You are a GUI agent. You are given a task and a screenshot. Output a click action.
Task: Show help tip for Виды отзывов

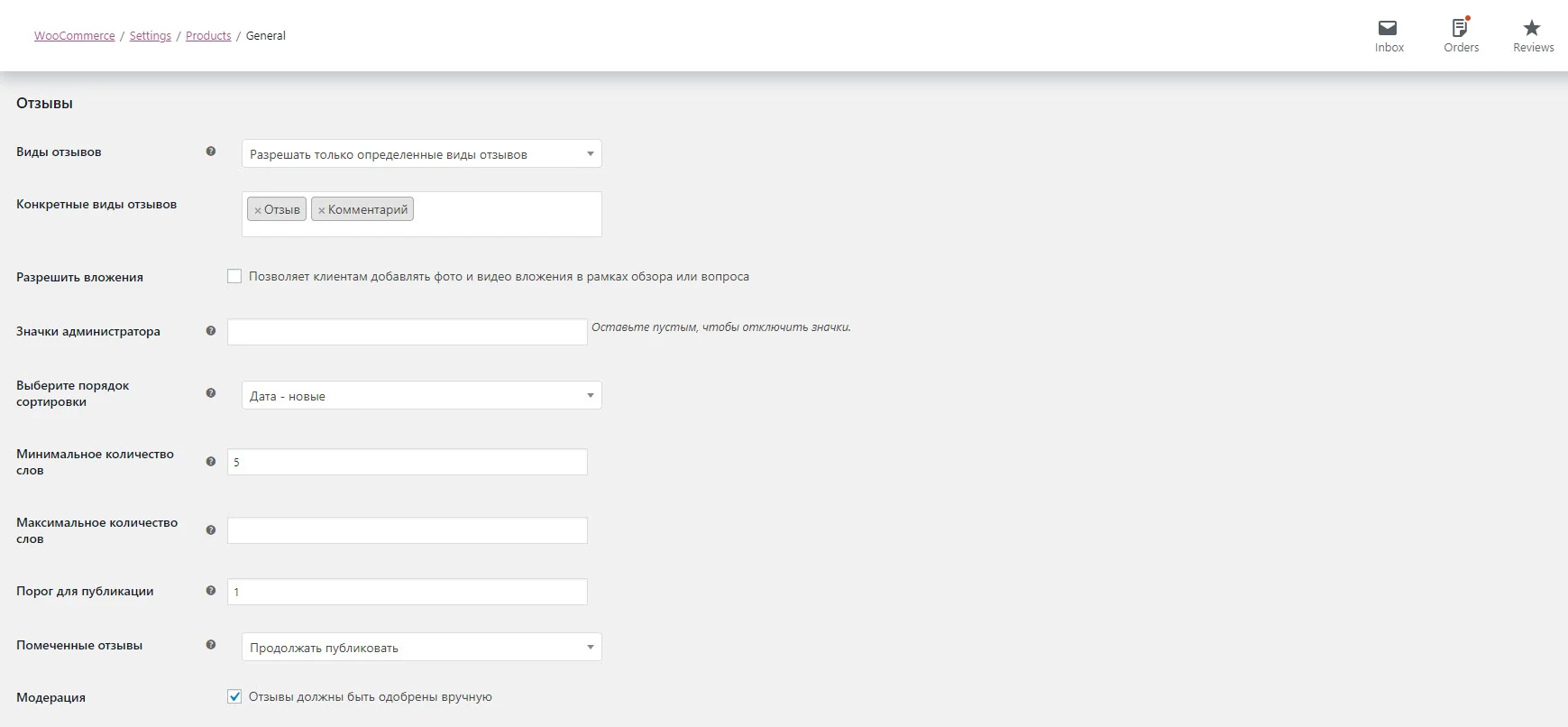pyautogui.click(x=211, y=152)
